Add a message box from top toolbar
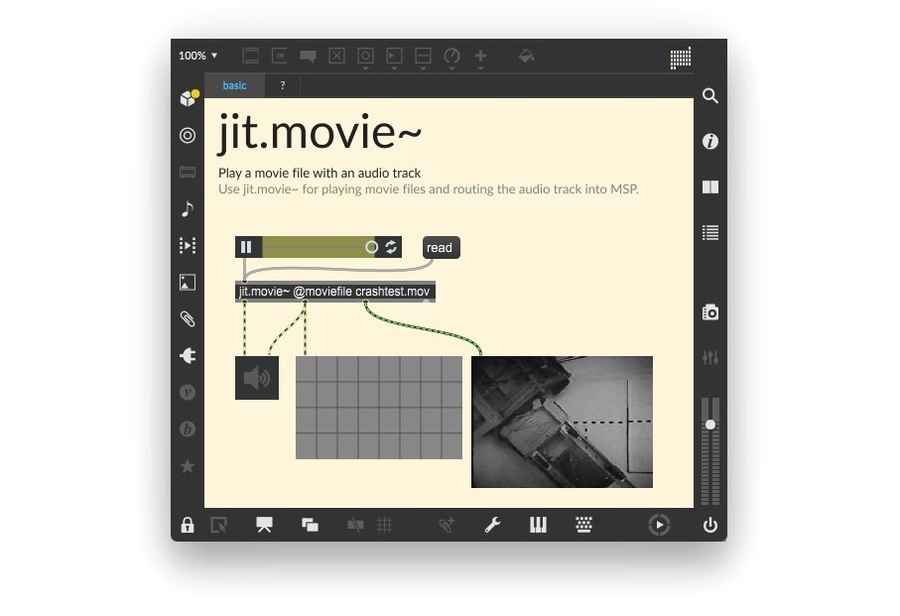 (279, 56)
